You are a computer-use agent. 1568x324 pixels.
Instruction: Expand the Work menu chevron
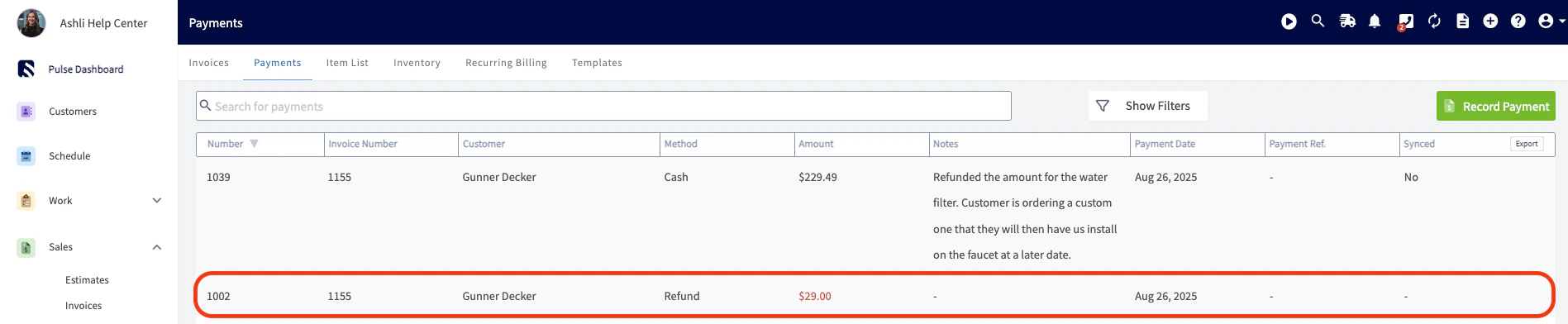tap(157, 201)
